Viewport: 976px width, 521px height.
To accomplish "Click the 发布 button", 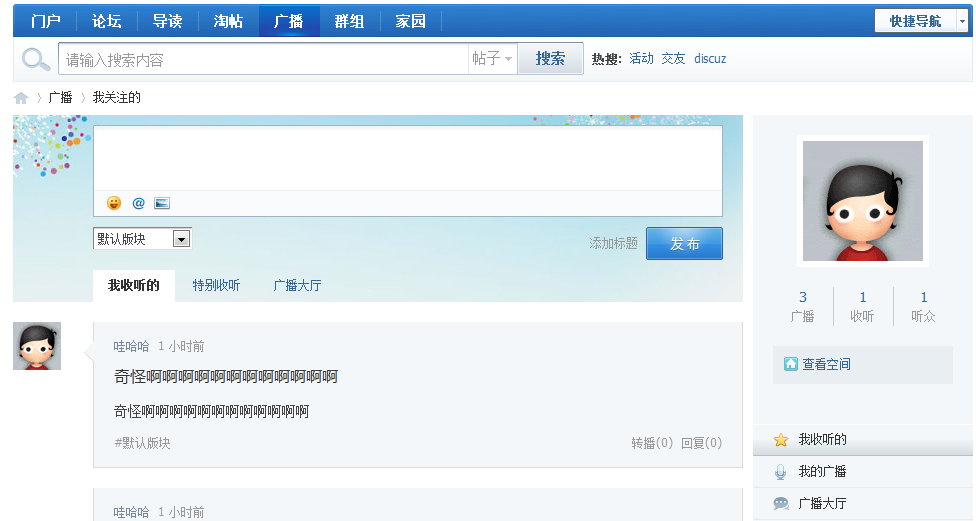I will tap(684, 243).
